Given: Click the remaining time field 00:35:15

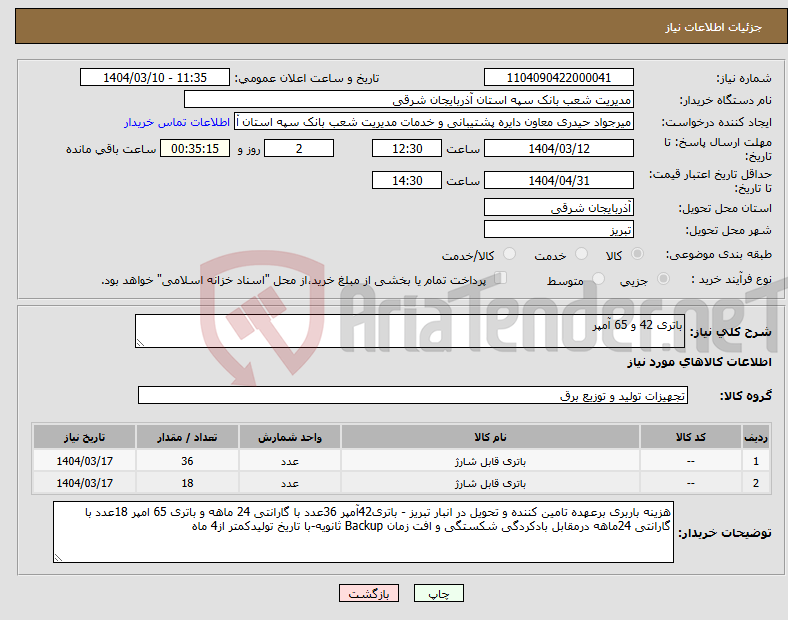Looking at the screenshot, I should click(195, 149).
